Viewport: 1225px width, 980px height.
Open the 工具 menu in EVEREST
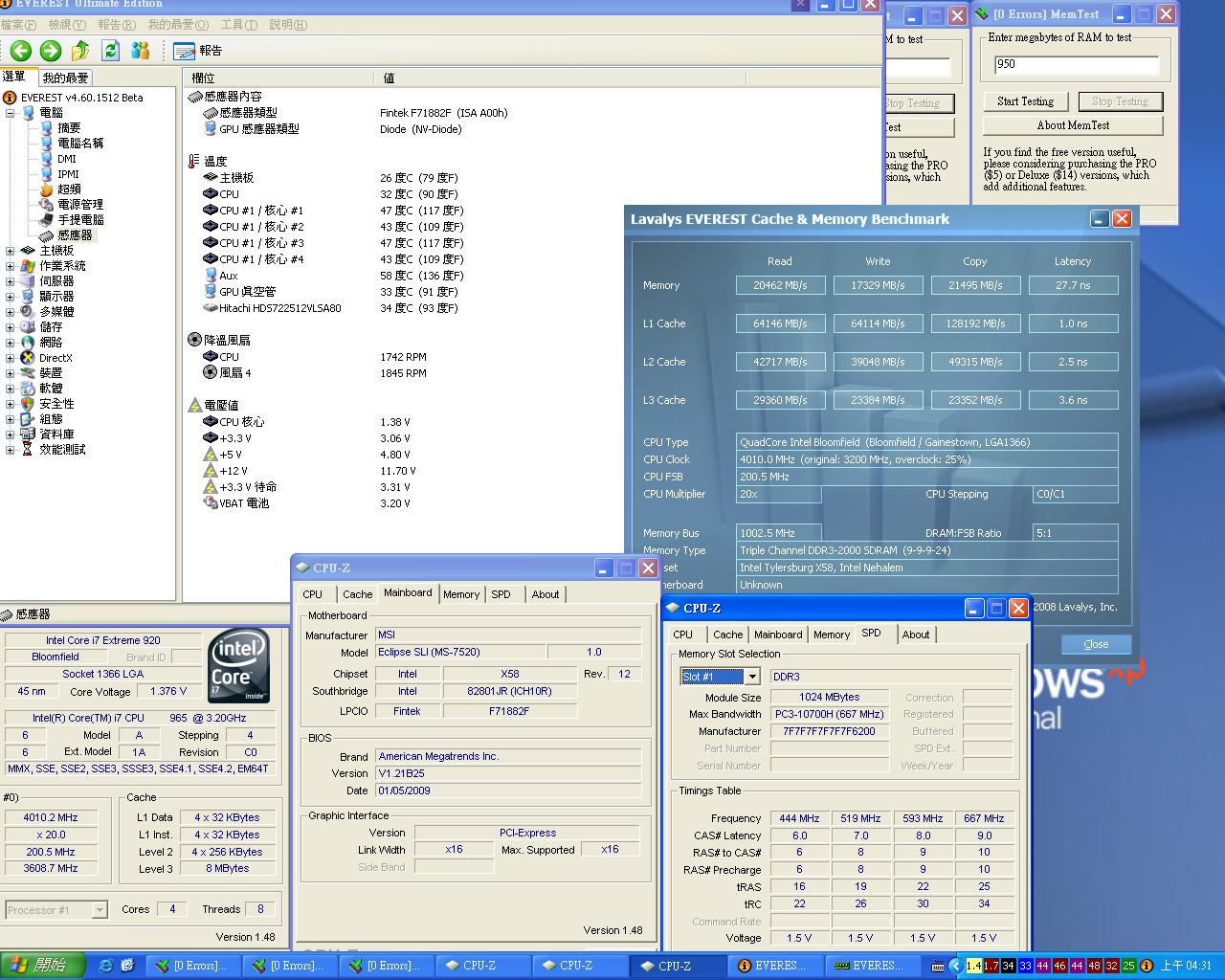(x=238, y=25)
